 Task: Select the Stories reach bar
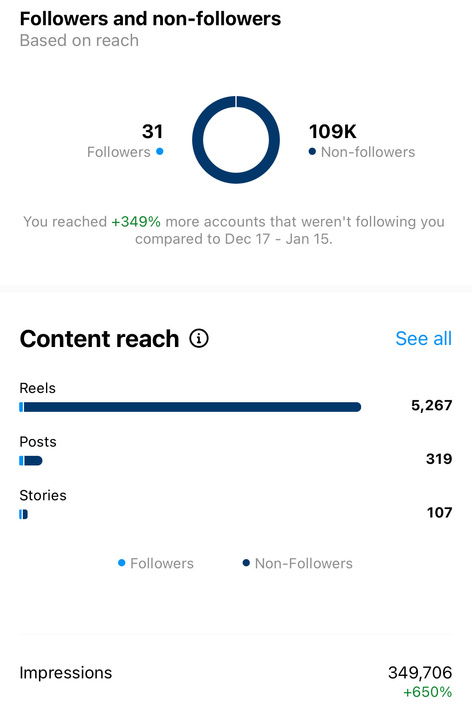tap(23, 514)
